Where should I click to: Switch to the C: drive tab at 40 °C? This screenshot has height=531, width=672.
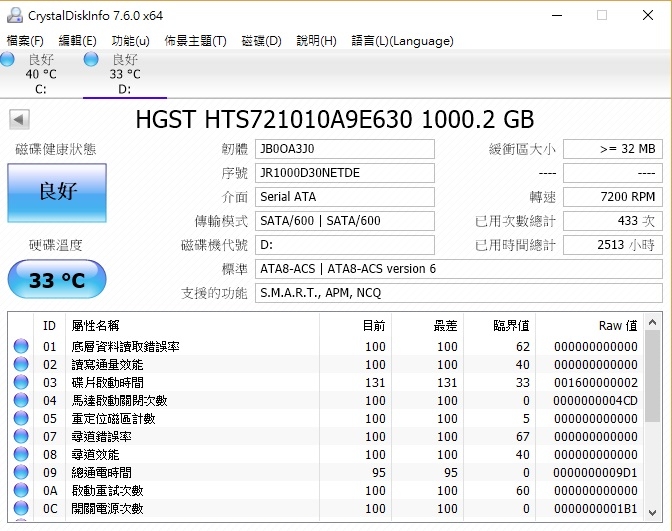(41, 74)
